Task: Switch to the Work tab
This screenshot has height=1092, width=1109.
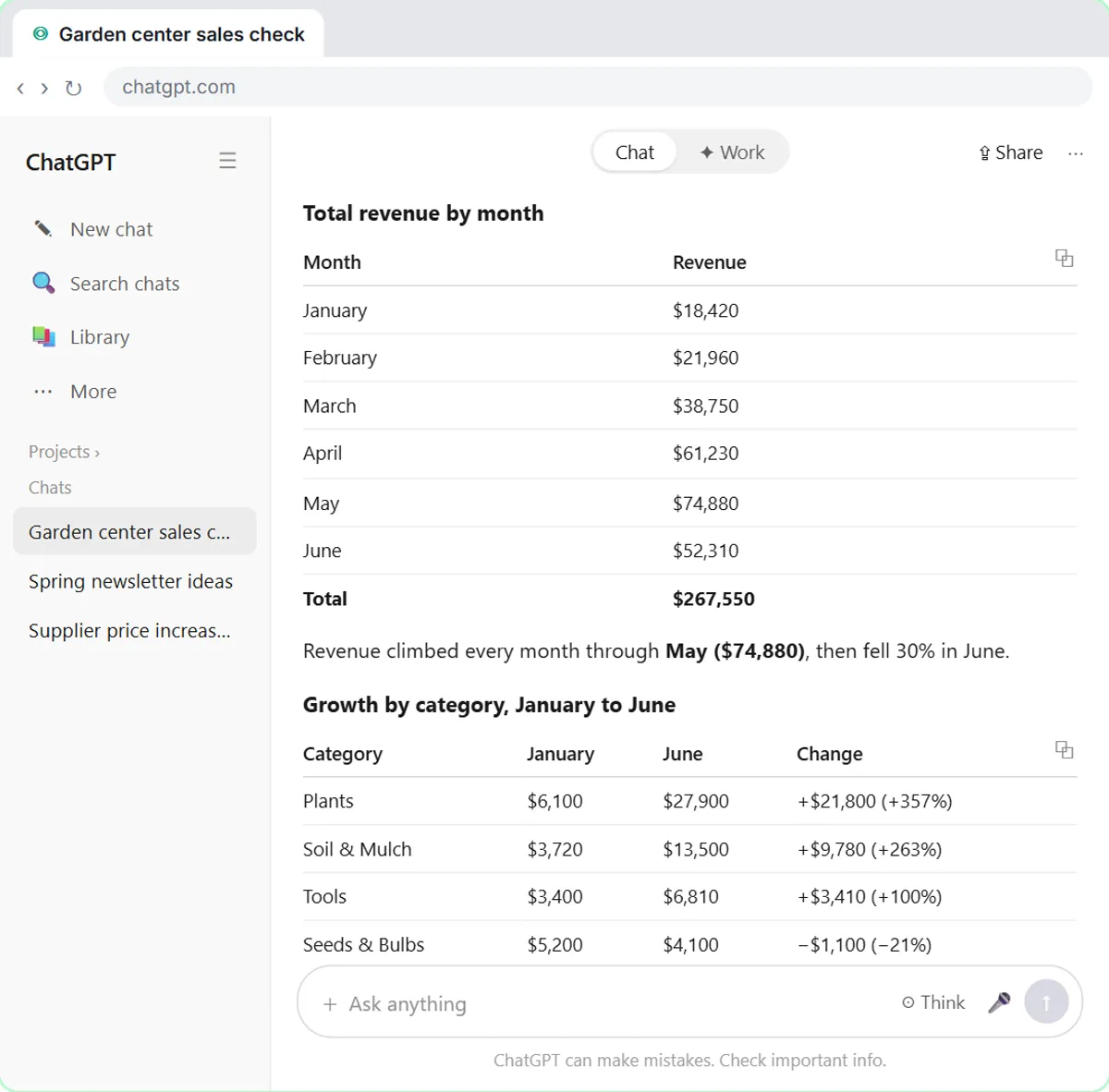Action: pyautogui.click(x=732, y=152)
